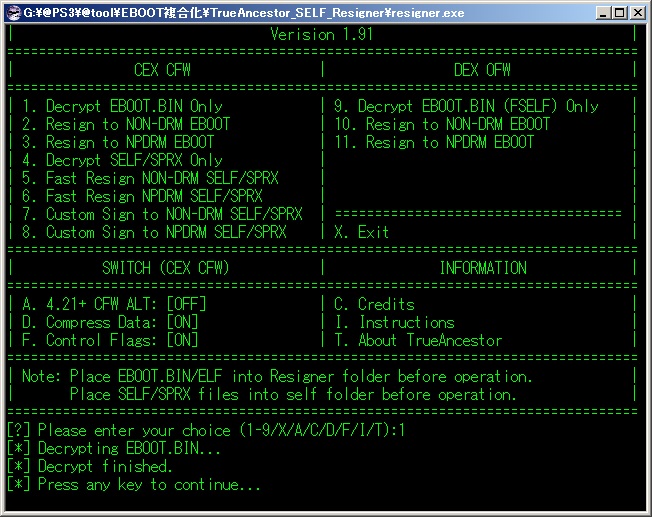Click the 'DEX OFW' section heading
The image size is (652, 517).
482,70
